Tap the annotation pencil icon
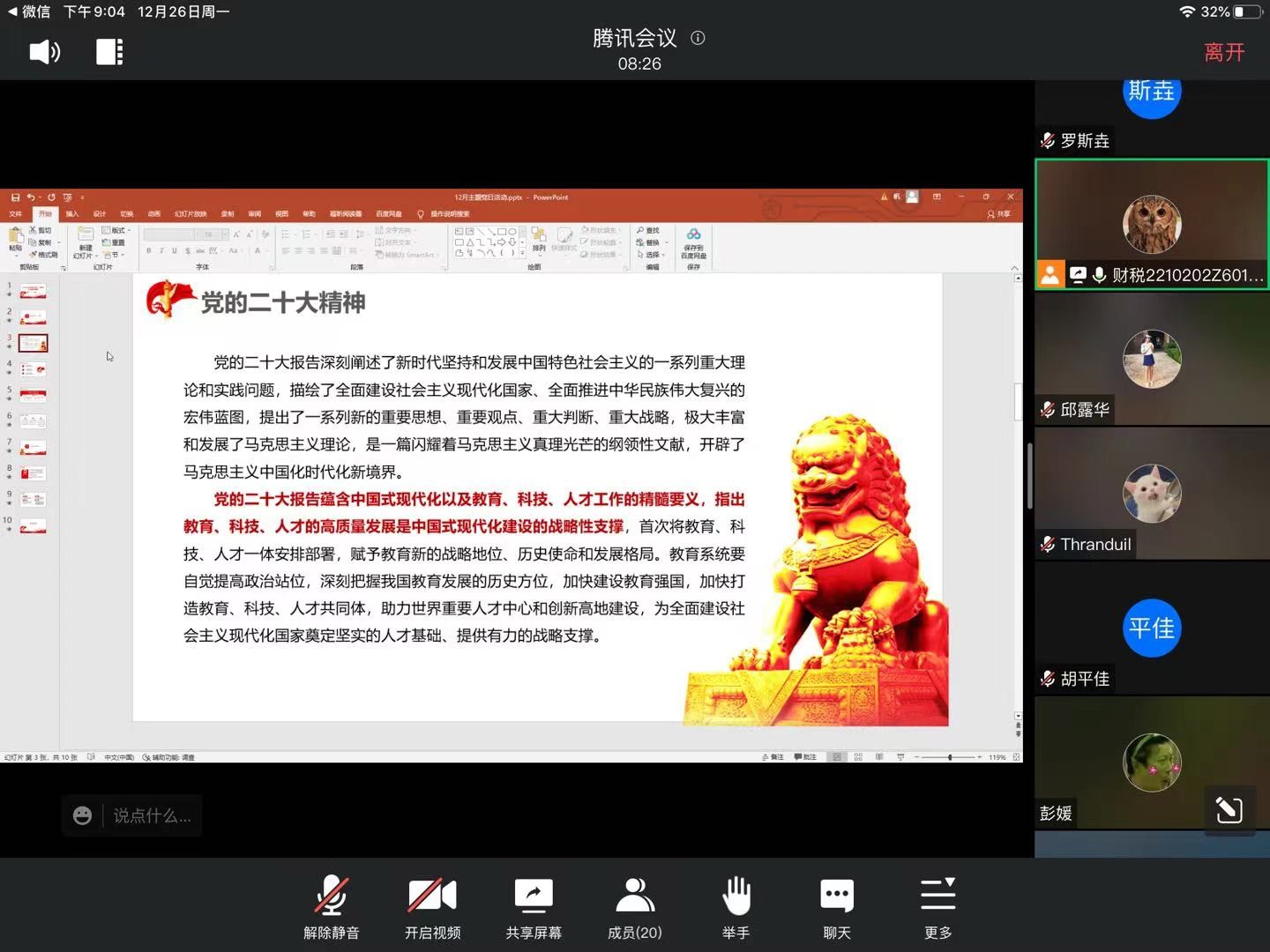Screen dimensions: 1270x952 [1229, 809]
